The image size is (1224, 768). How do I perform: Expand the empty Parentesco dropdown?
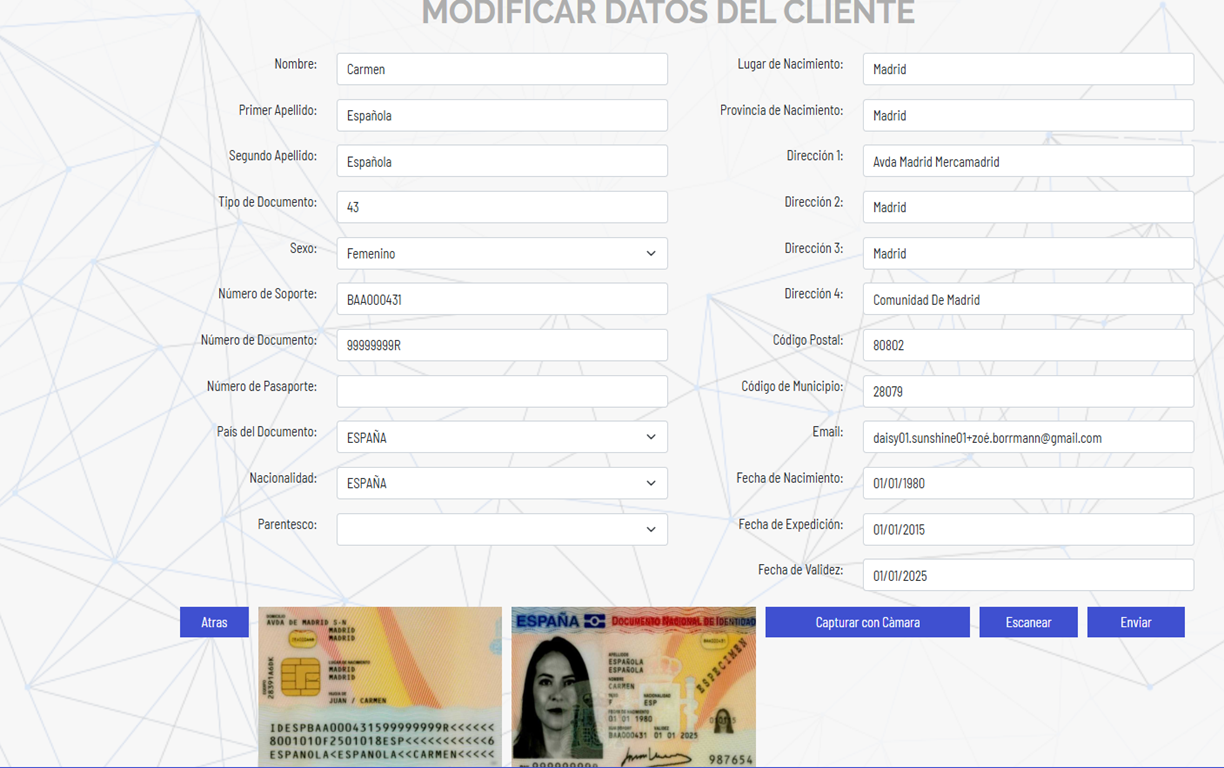(502, 529)
